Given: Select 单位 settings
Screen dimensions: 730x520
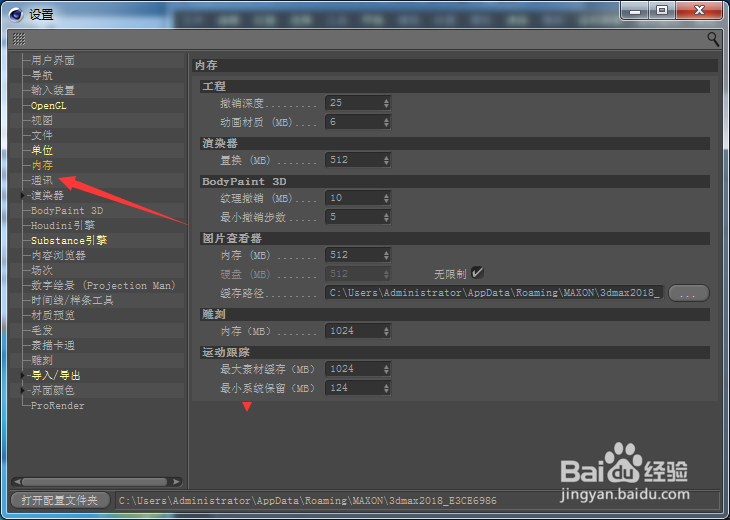Looking at the screenshot, I should [42, 150].
